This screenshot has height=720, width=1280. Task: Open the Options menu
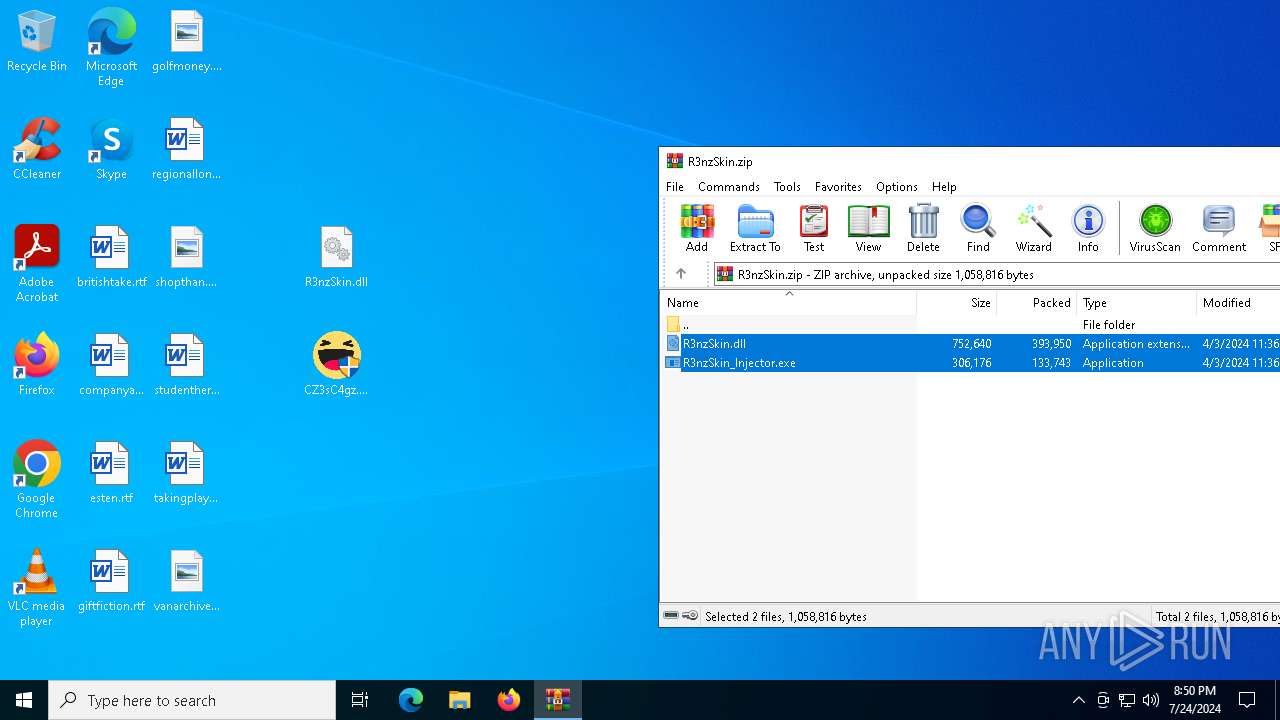tap(896, 187)
